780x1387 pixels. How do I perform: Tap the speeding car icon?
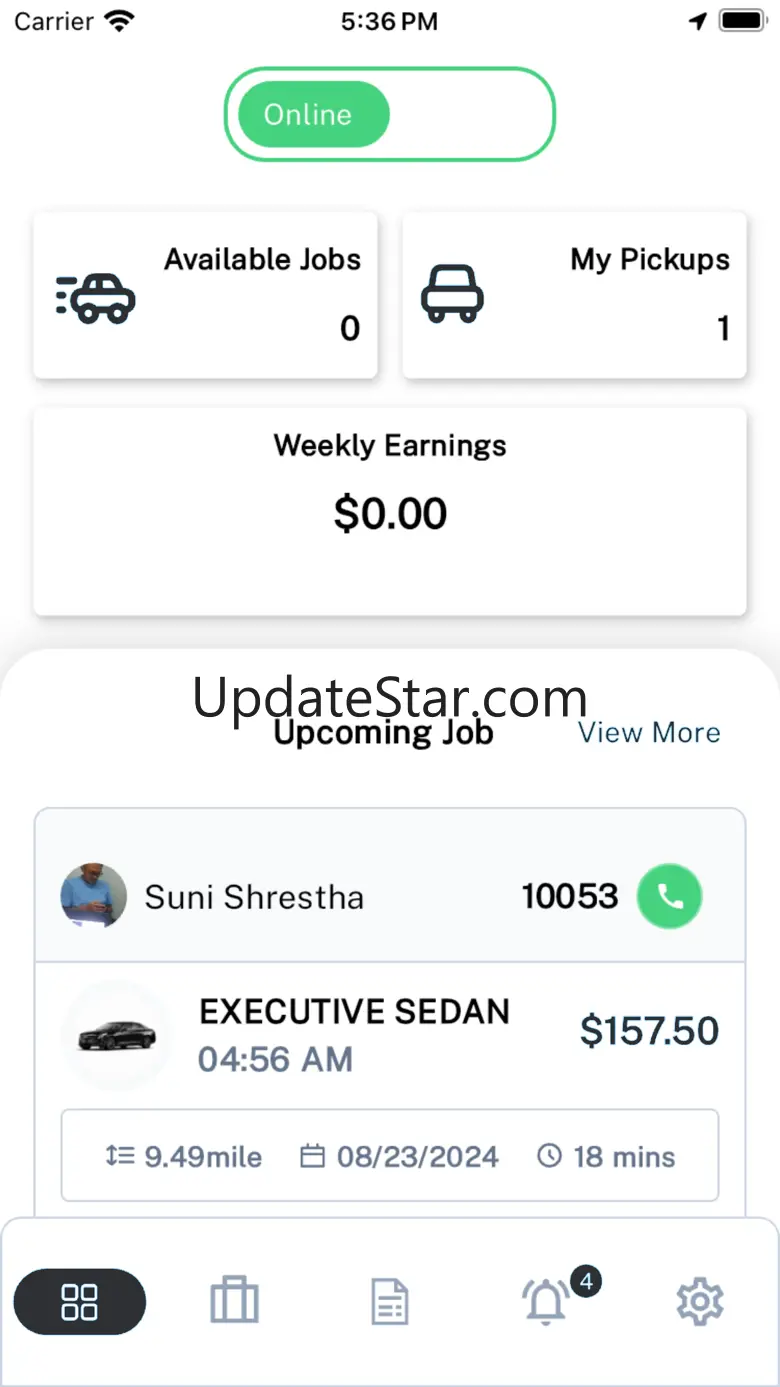coord(96,297)
